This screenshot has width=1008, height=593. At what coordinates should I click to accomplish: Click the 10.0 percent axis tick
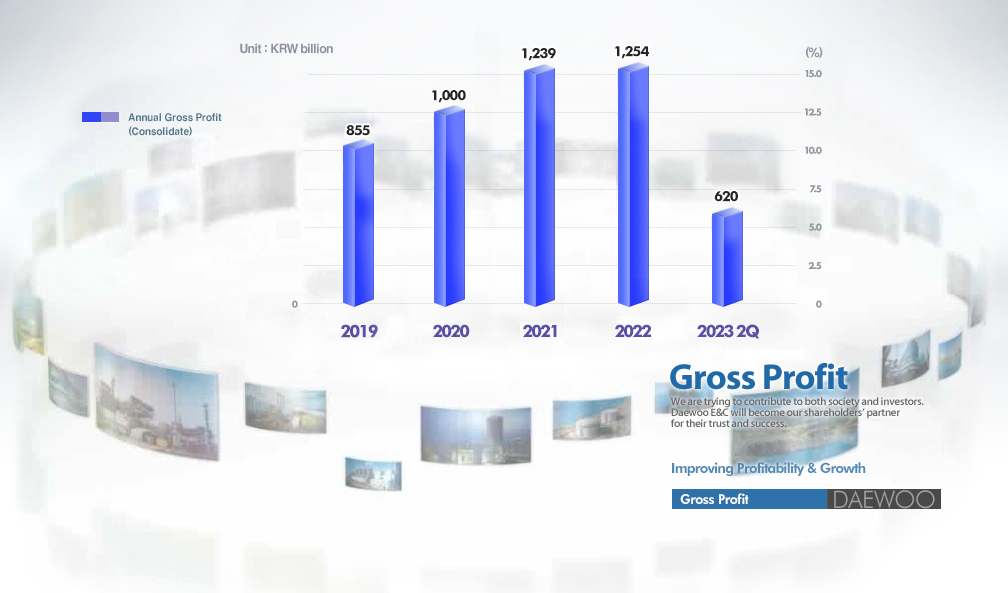click(x=813, y=151)
